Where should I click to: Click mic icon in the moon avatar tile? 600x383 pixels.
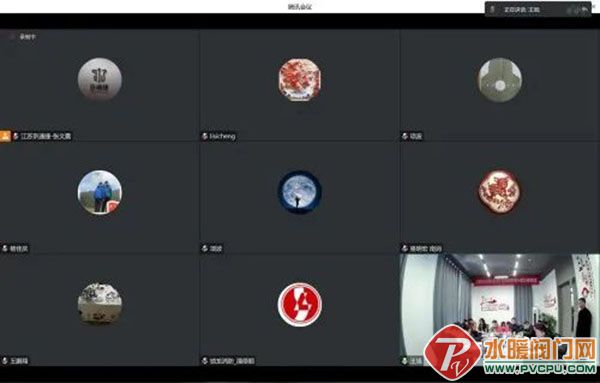click(205, 249)
